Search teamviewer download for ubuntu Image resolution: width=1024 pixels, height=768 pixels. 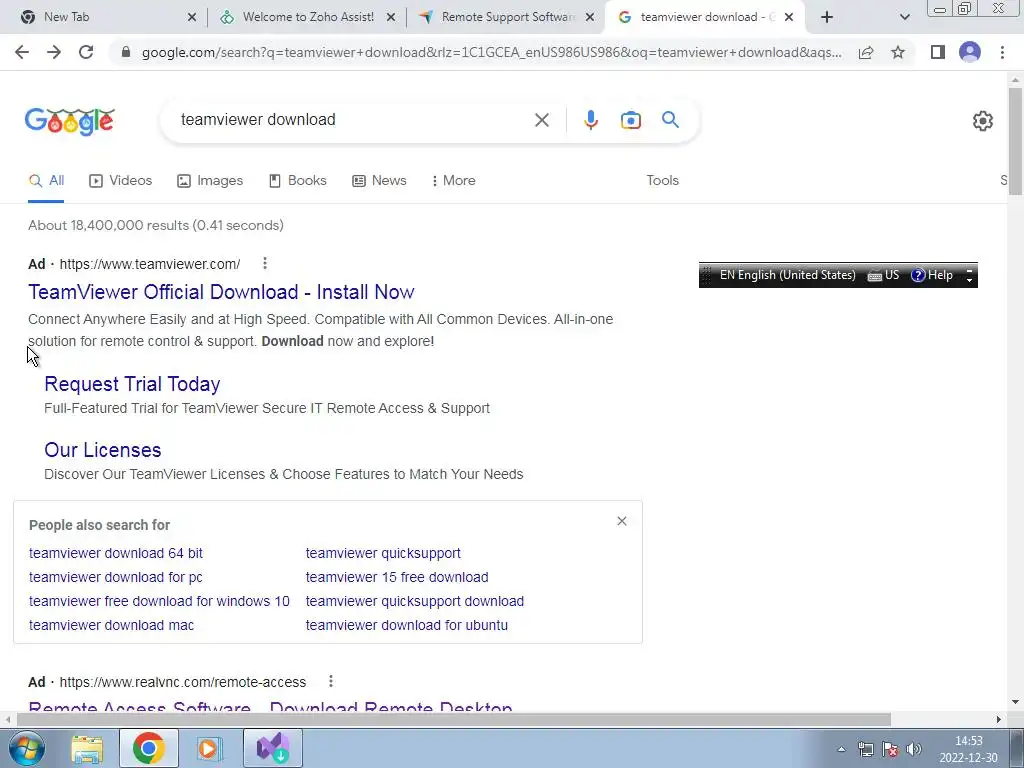coord(406,625)
